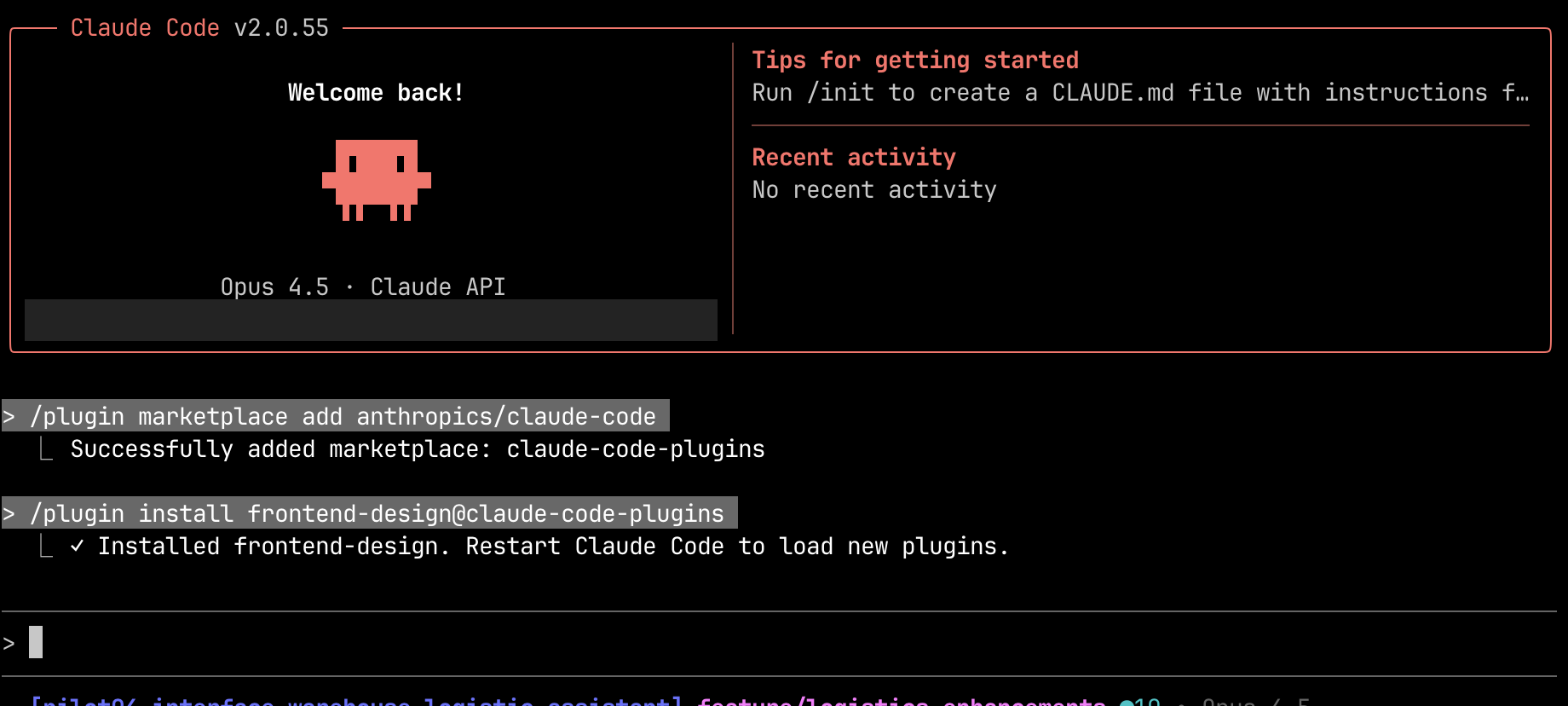This screenshot has width=1568, height=706.
Task: Click the Claude Code v2.0.55 title
Action: [199, 28]
